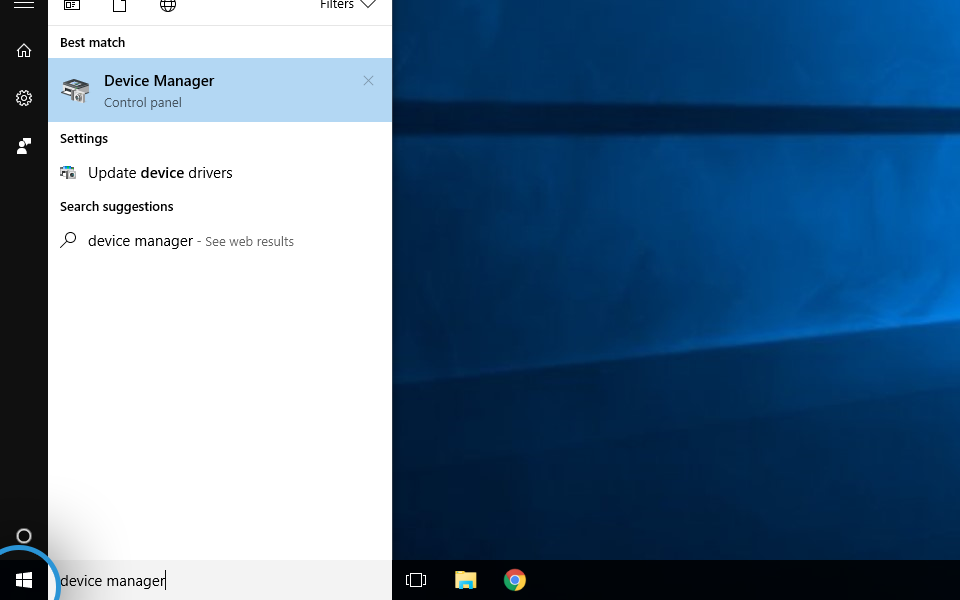Click the Best match heading
The width and height of the screenshot is (960, 600).
[92, 42]
